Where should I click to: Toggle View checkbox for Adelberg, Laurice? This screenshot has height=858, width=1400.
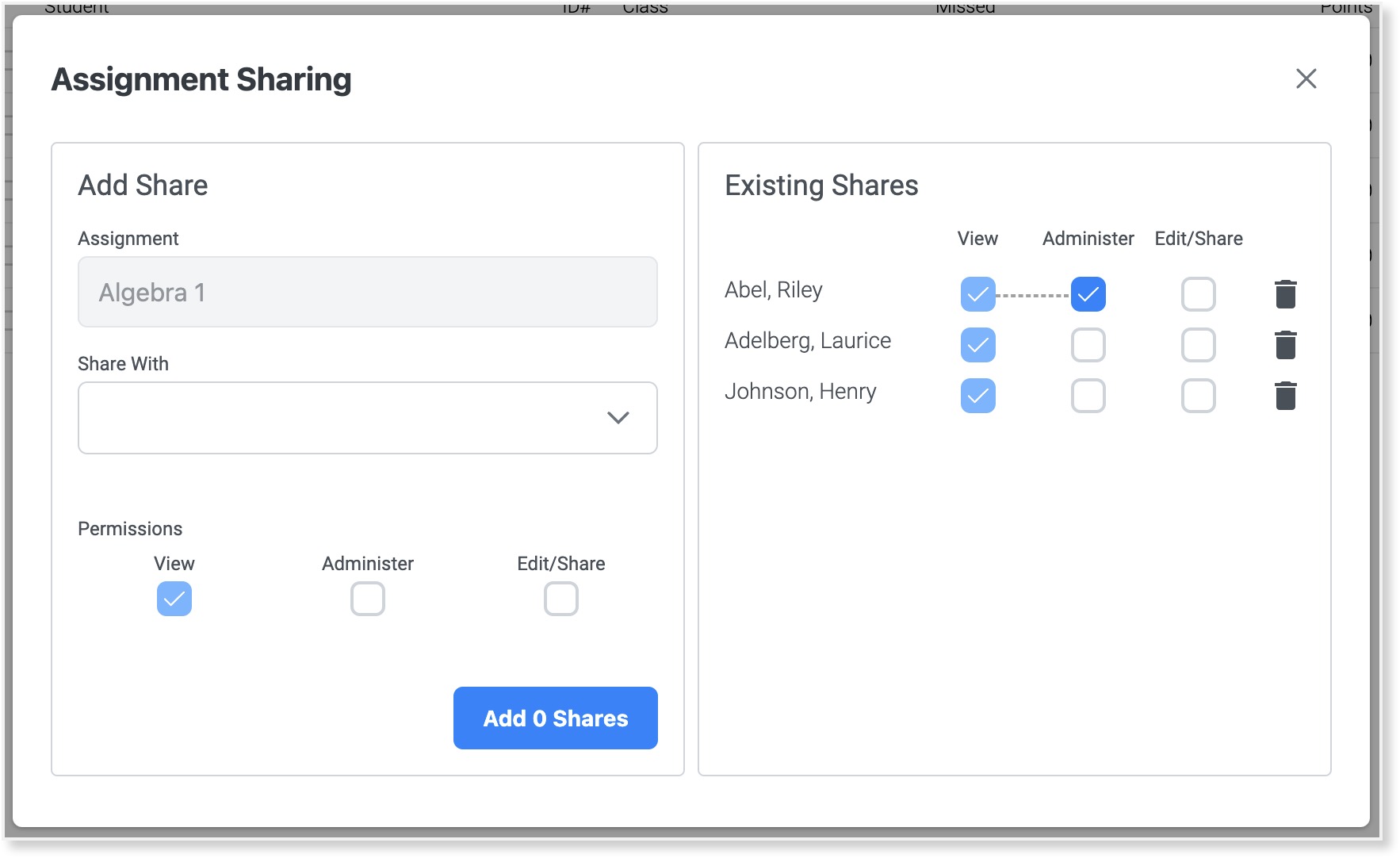(977, 345)
